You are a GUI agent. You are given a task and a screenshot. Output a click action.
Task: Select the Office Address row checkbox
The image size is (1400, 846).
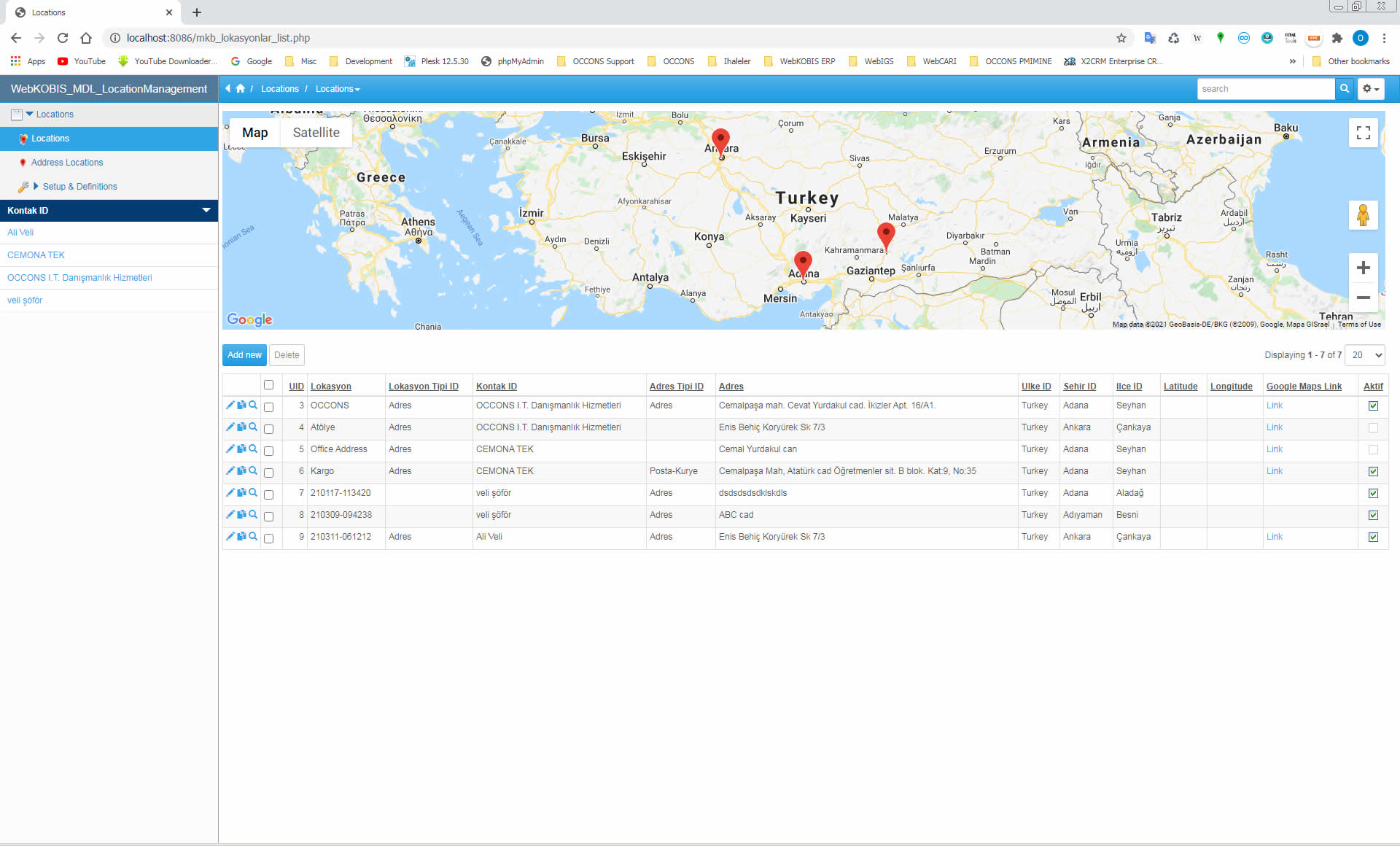point(268,451)
